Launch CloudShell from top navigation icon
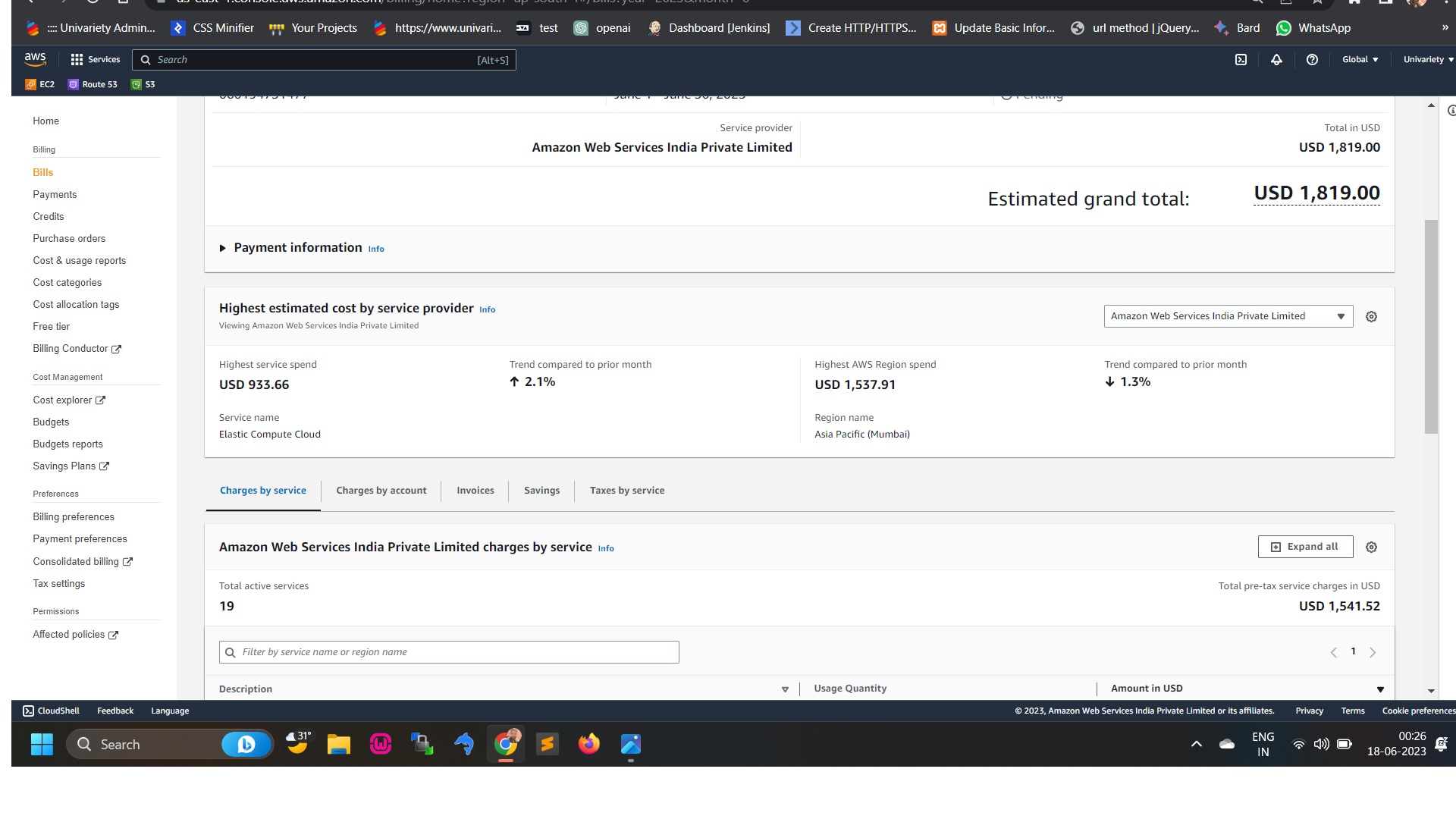Screen dimensions: 1456x819 (x=1241, y=59)
